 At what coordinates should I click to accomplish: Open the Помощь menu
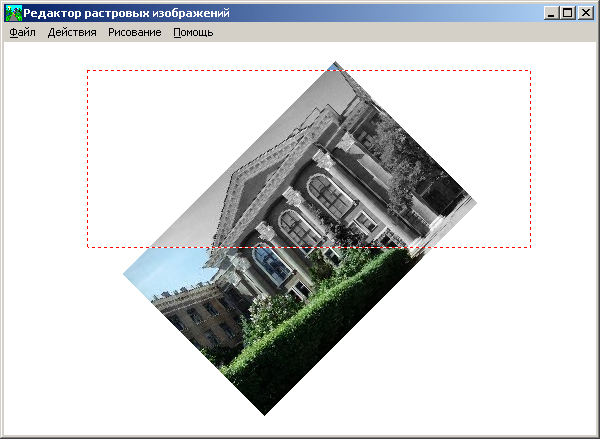click(193, 33)
